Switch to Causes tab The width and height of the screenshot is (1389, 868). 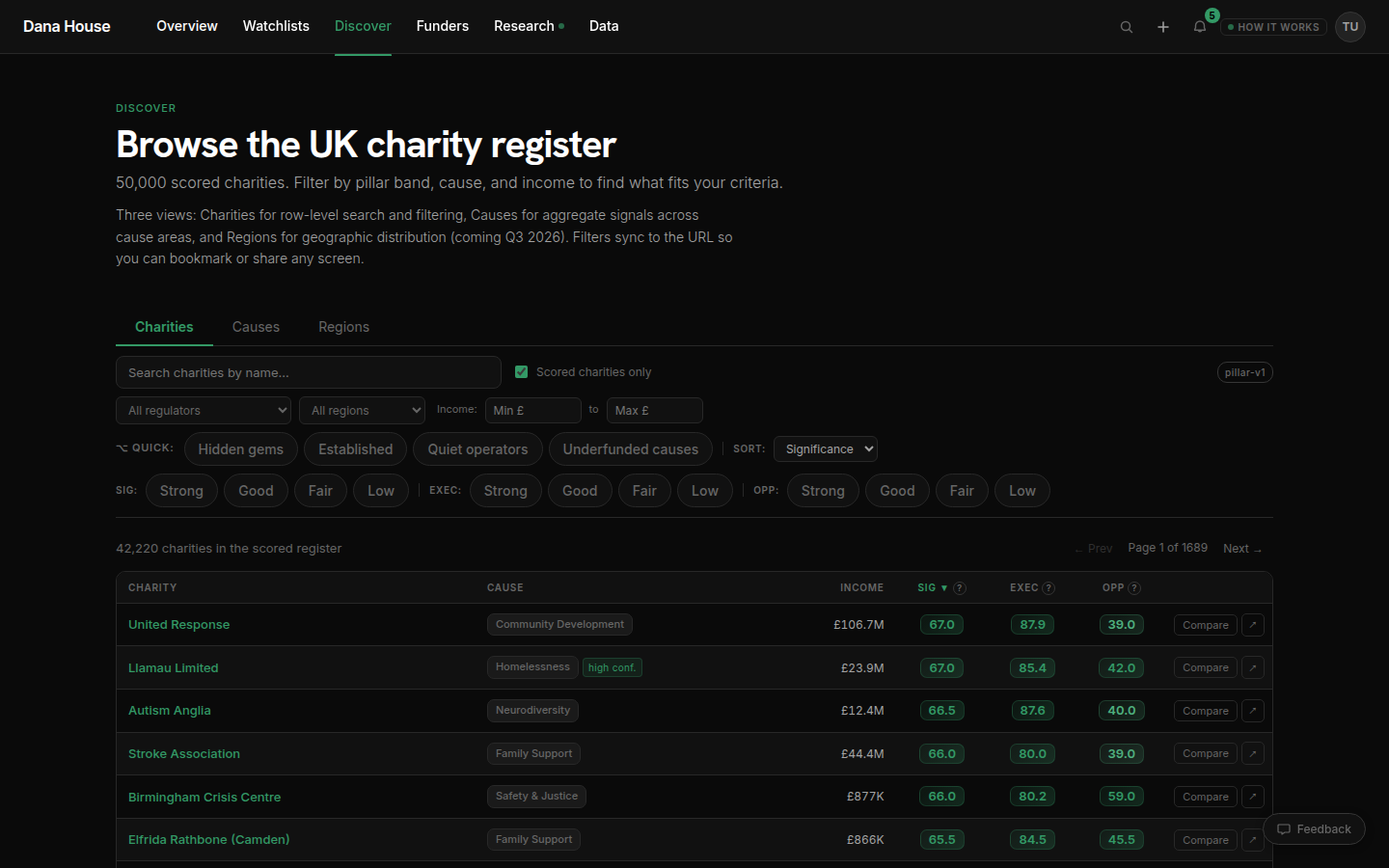(x=256, y=327)
